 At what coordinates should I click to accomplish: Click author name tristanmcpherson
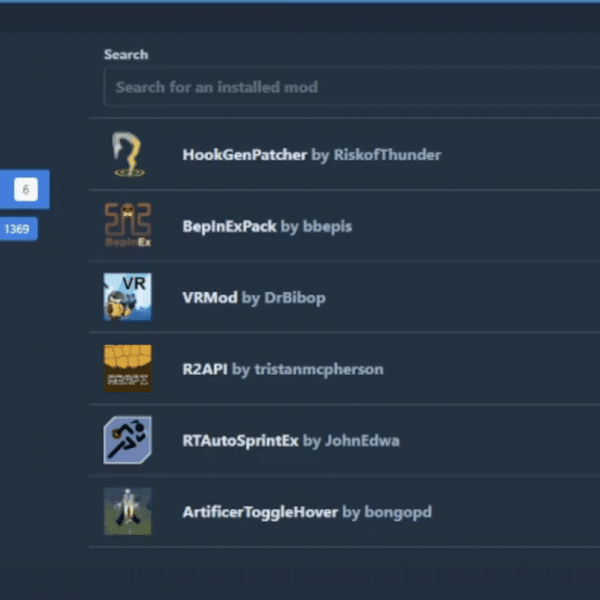pos(319,370)
